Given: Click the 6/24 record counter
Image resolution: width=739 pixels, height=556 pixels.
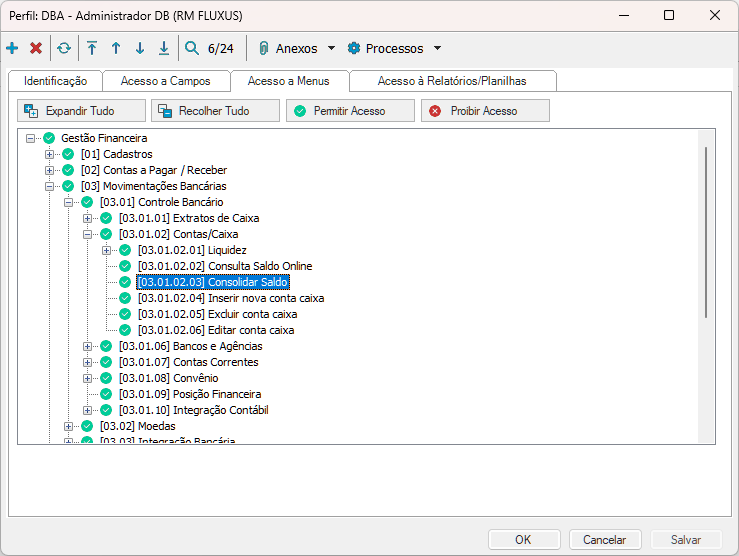Looking at the screenshot, I should [x=221, y=48].
